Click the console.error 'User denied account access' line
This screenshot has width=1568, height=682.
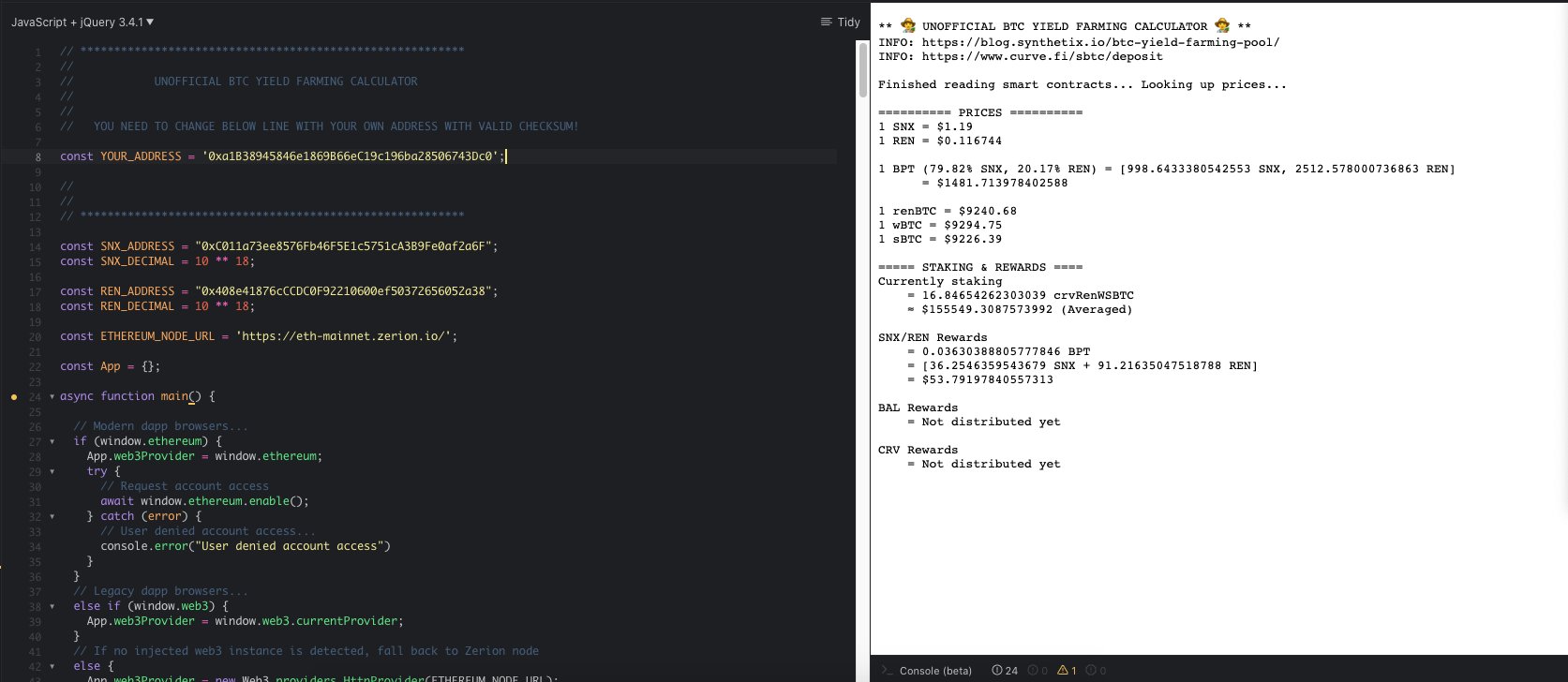point(246,546)
